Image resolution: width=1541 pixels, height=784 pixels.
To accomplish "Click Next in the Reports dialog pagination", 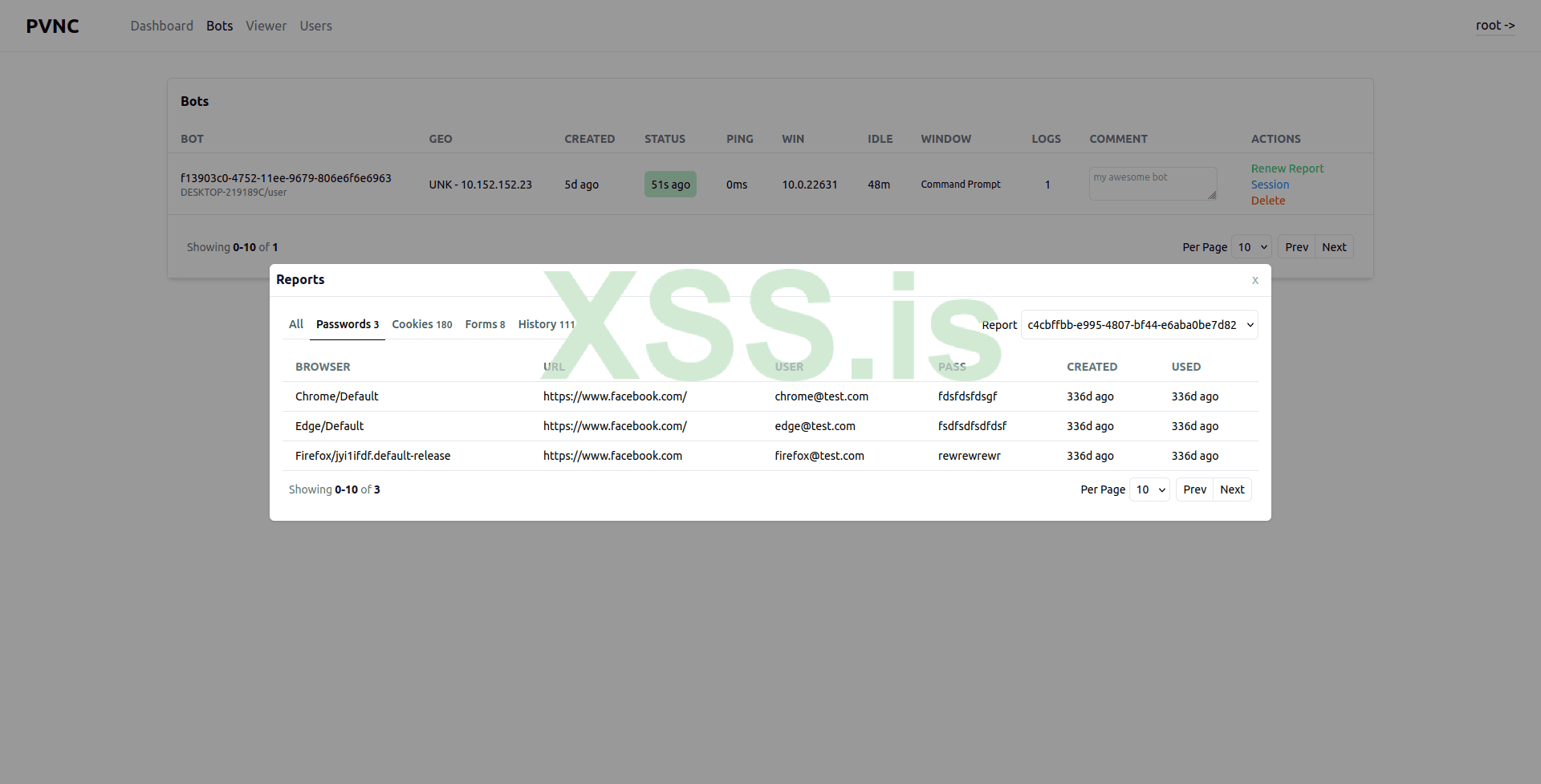I will [x=1233, y=489].
